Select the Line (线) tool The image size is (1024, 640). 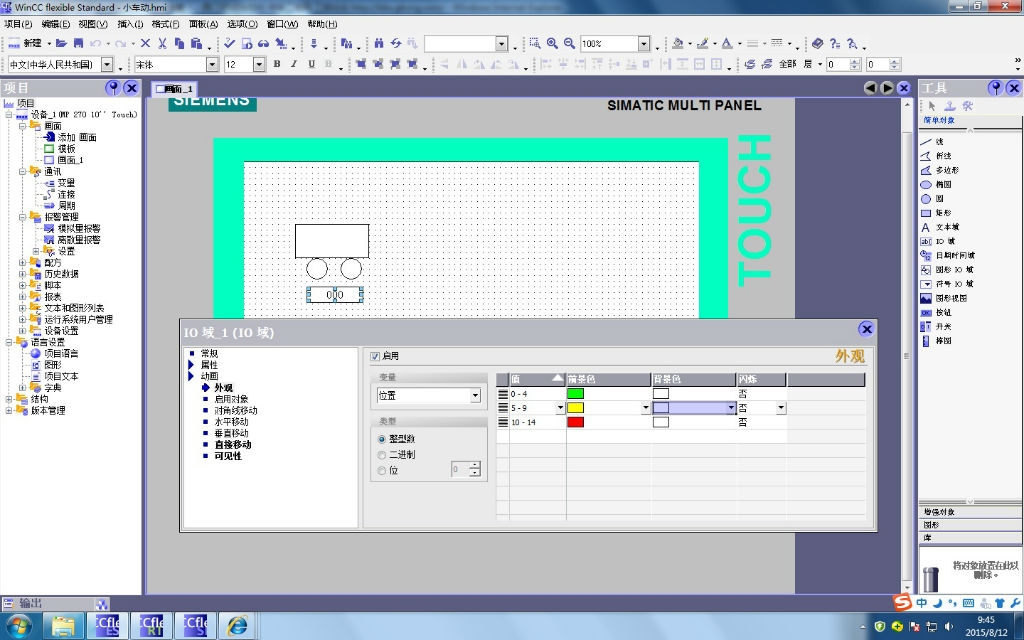tap(932, 142)
